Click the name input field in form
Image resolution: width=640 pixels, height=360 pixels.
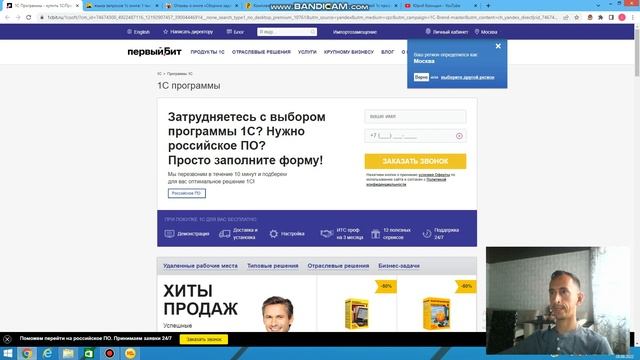click(x=415, y=116)
